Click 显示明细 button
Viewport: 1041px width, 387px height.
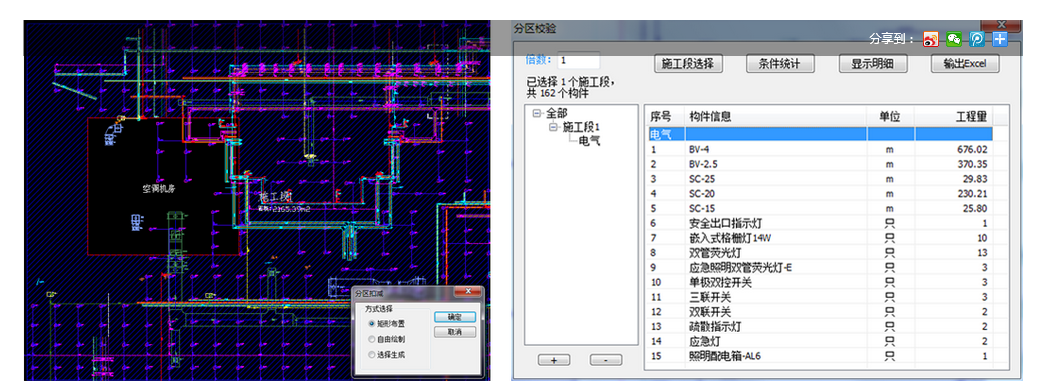pos(873,64)
